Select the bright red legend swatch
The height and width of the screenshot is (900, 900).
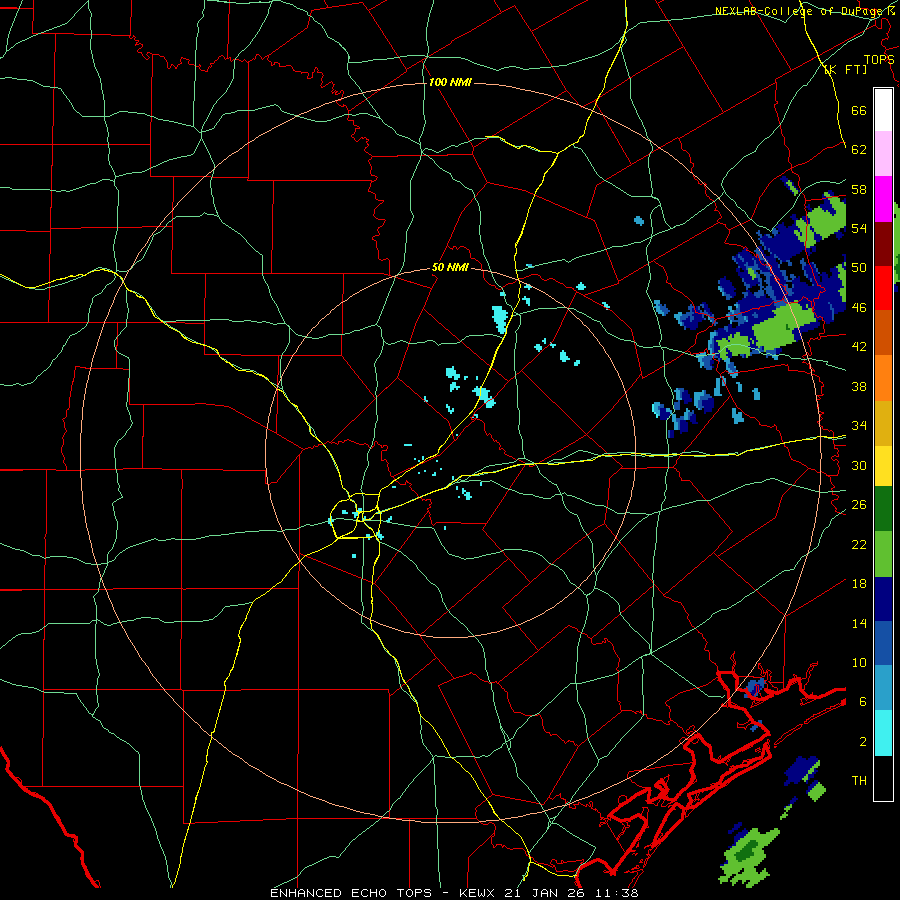point(883,288)
